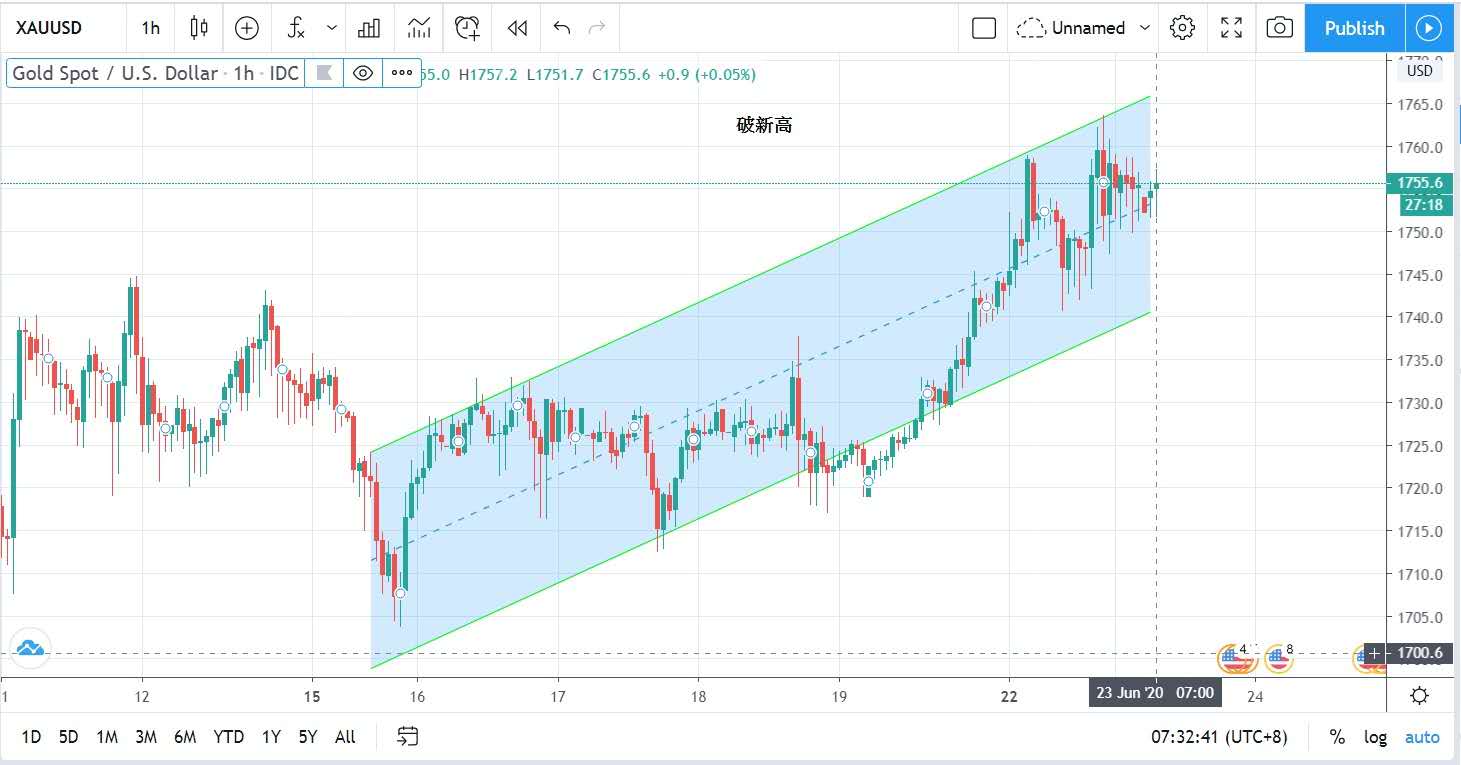Open the fx Indicators icon
Screen dimensions: 1461x765
tap(296, 28)
